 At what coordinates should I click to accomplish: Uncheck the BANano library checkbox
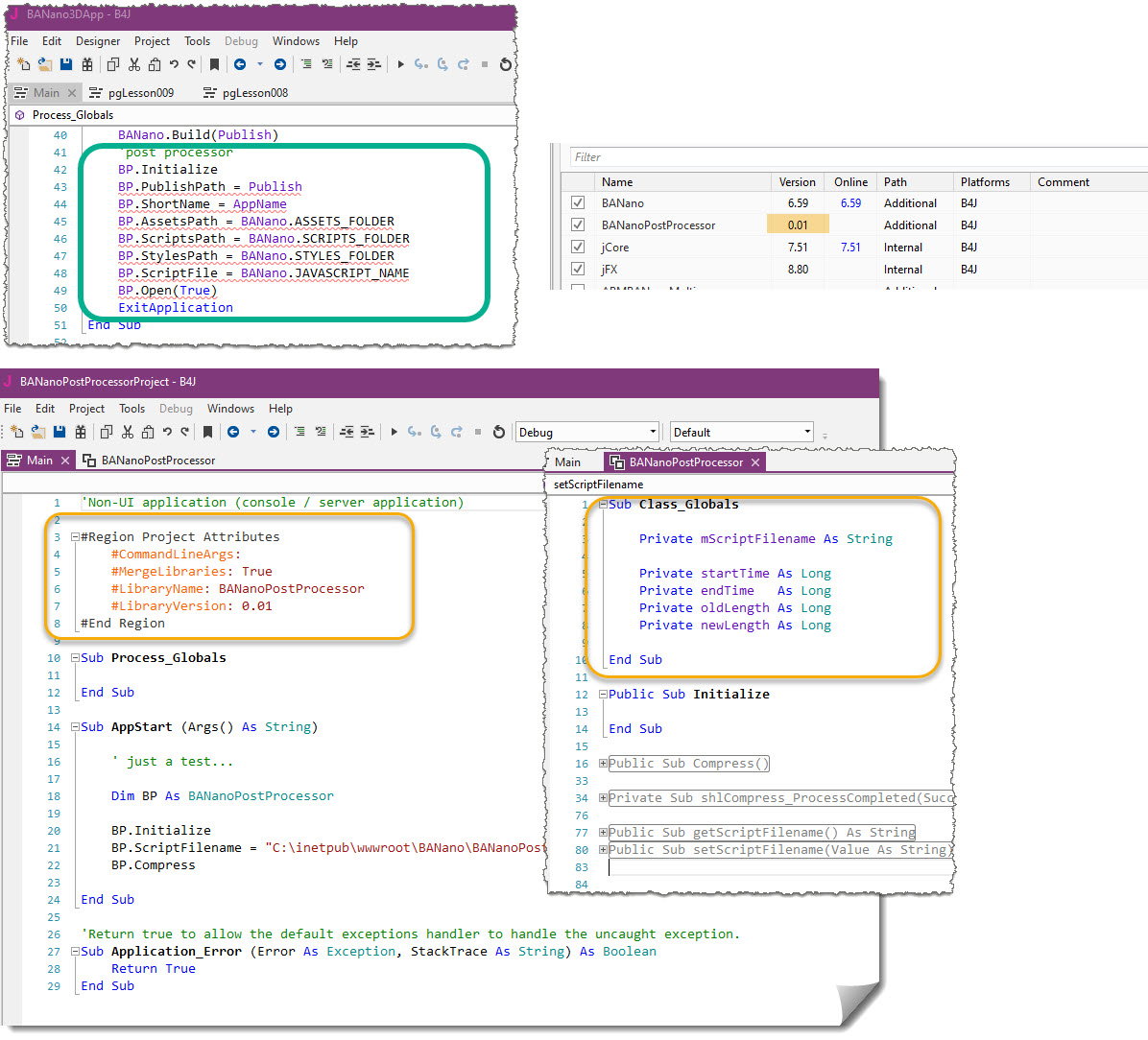pos(578,202)
